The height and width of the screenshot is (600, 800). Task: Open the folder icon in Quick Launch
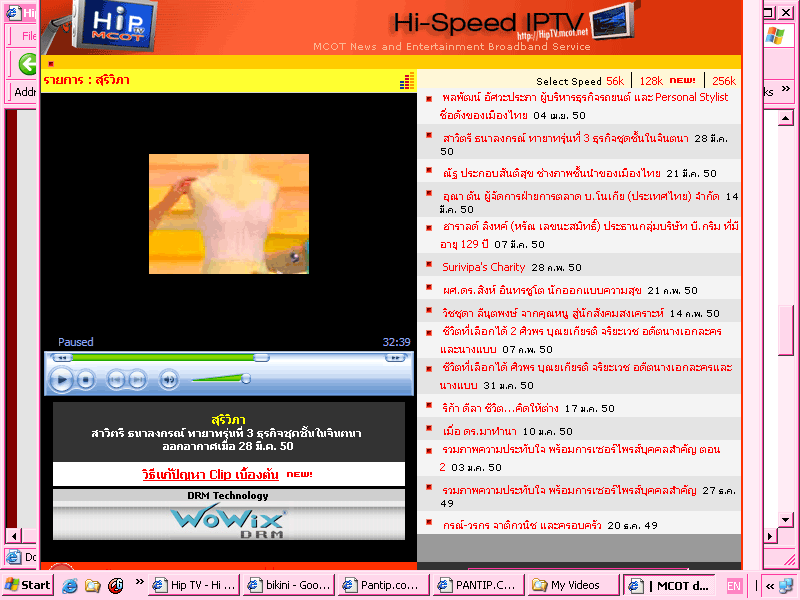tap(93, 585)
